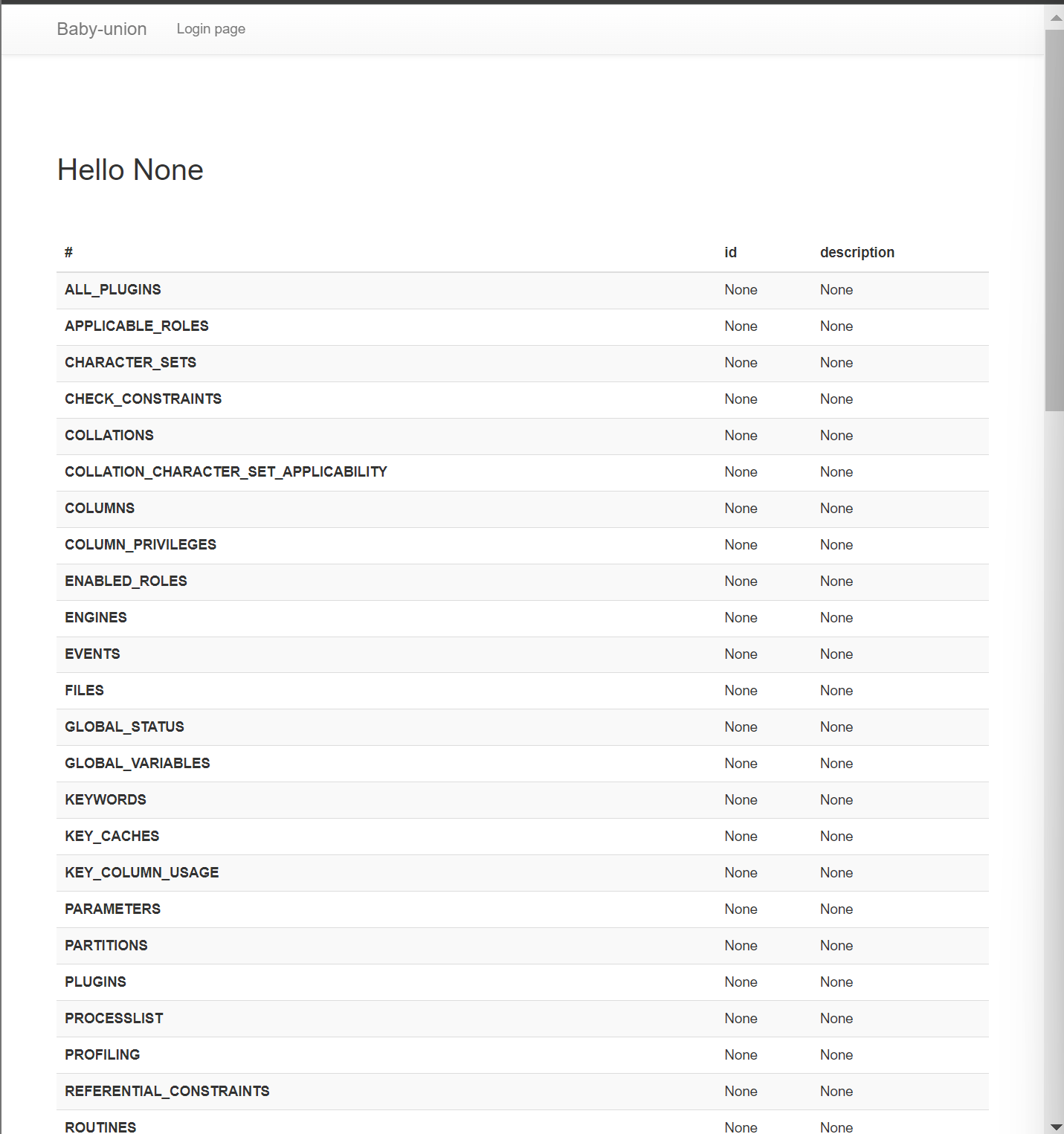Select the PARTITIONS row name

pyautogui.click(x=106, y=946)
